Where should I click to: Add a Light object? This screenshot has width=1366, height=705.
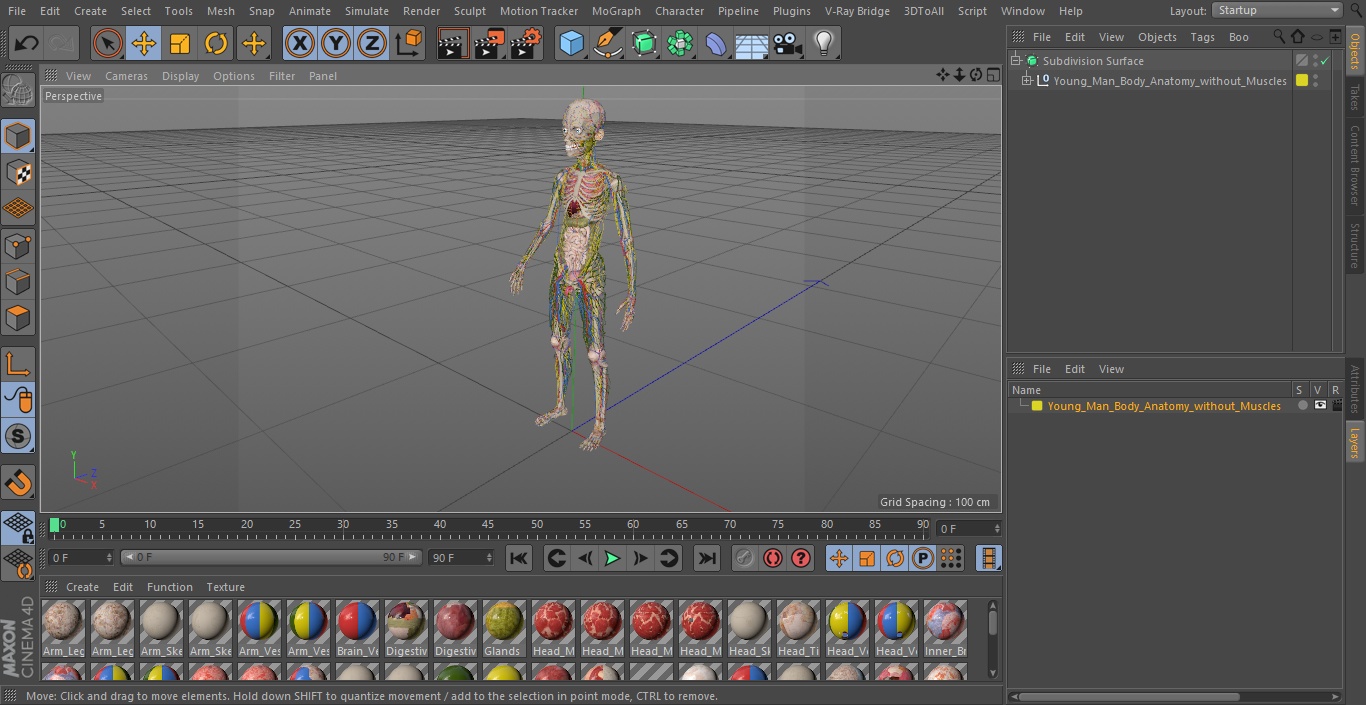(x=824, y=43)
